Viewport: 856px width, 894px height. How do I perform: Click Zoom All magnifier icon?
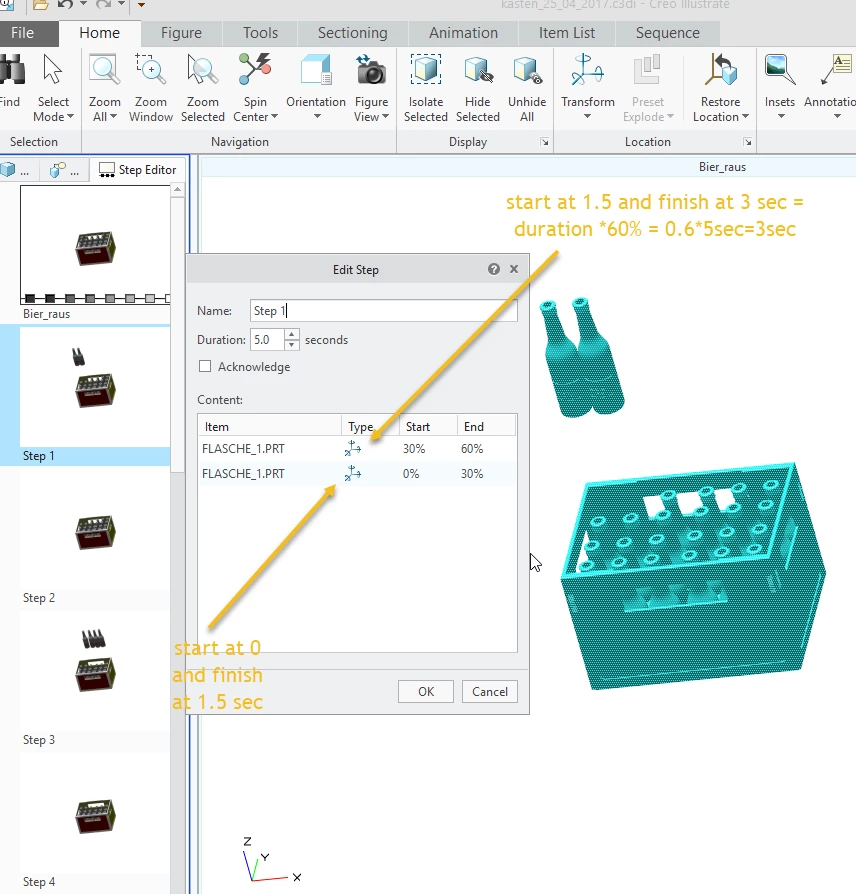pyautogui.click(x=104, y=70)
